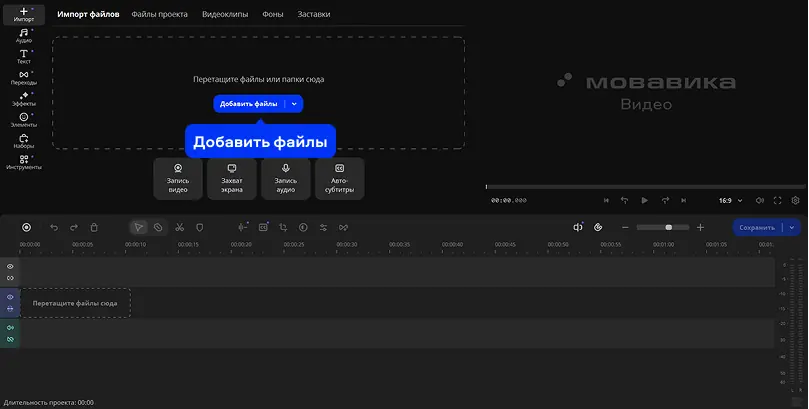The image size is (809, 409).
Task: Click the preview seek bar
Action: point(645,187)
